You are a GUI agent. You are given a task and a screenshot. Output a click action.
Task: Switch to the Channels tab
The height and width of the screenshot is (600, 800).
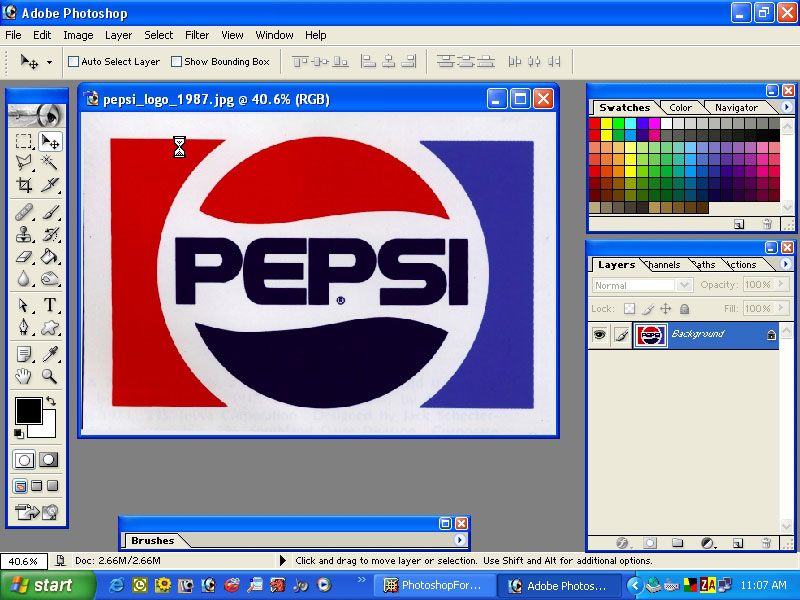click(663, 265)
